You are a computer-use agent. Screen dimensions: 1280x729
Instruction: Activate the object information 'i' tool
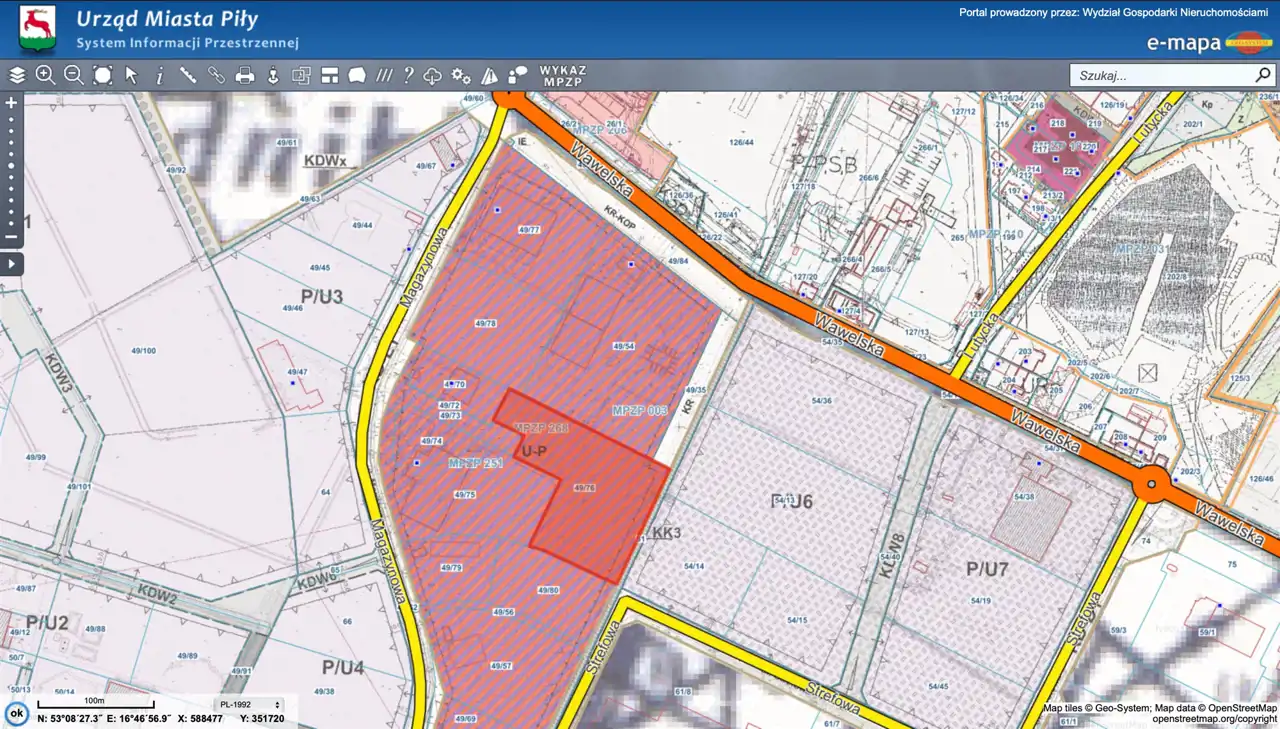(159, 75)
